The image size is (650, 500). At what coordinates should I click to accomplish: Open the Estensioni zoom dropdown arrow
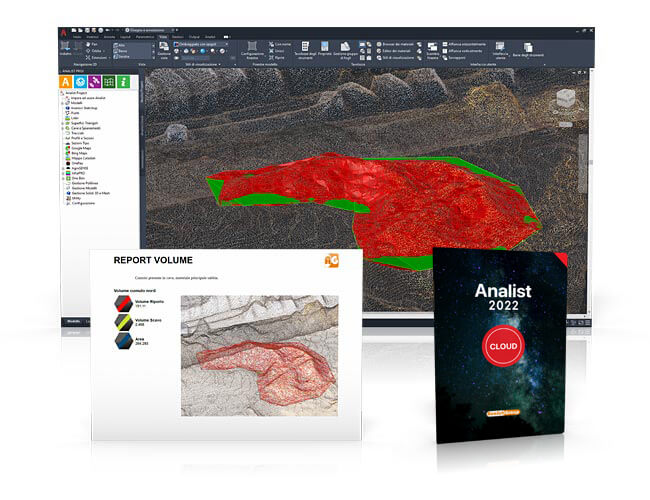point(109,58)
